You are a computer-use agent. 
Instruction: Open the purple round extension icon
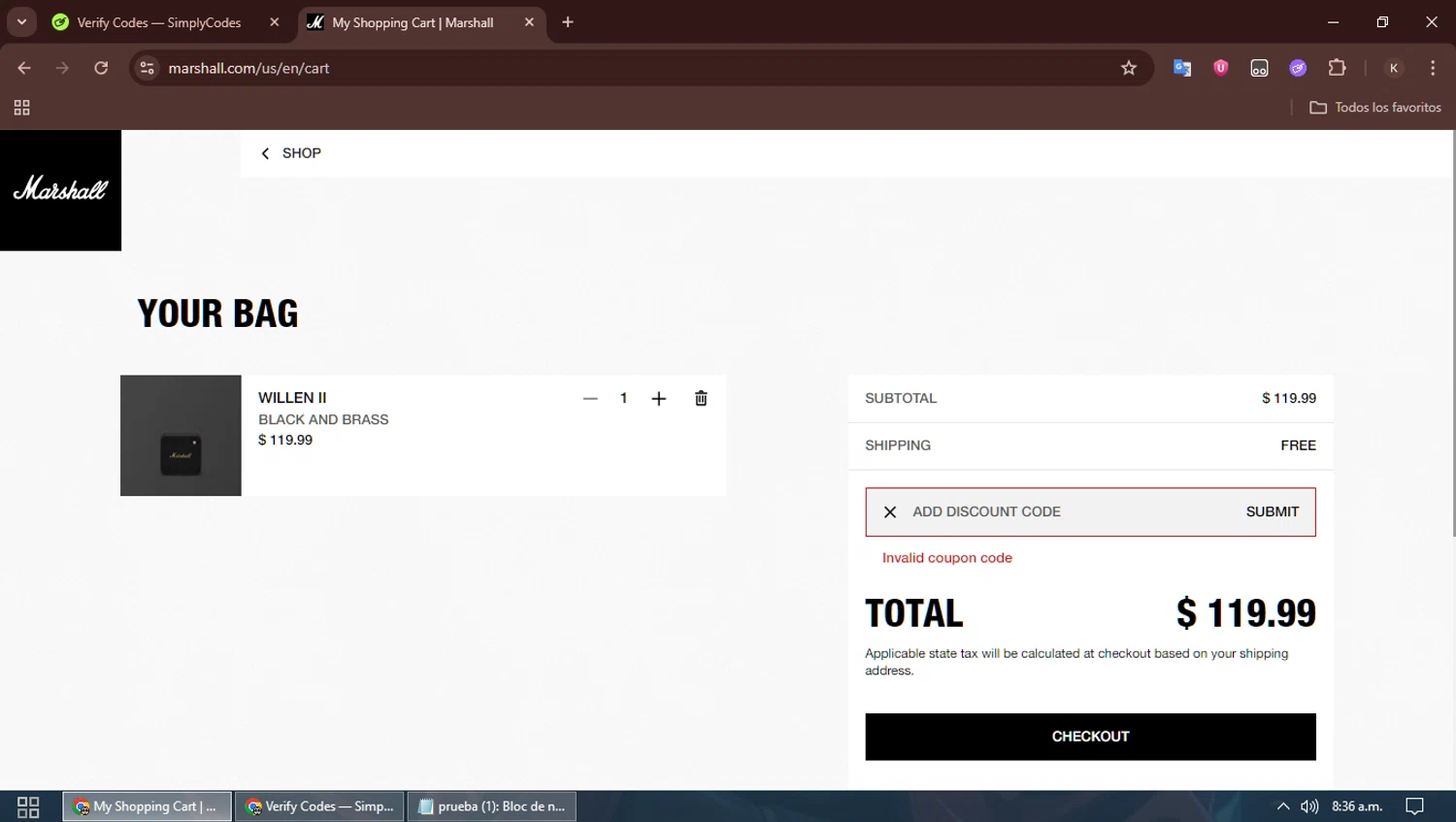1298,68
